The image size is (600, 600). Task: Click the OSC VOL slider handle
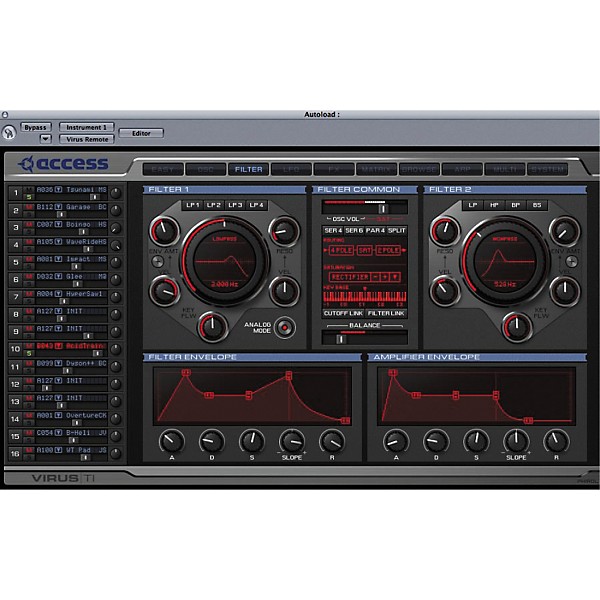pyautogui.click(x=382, y=209)
